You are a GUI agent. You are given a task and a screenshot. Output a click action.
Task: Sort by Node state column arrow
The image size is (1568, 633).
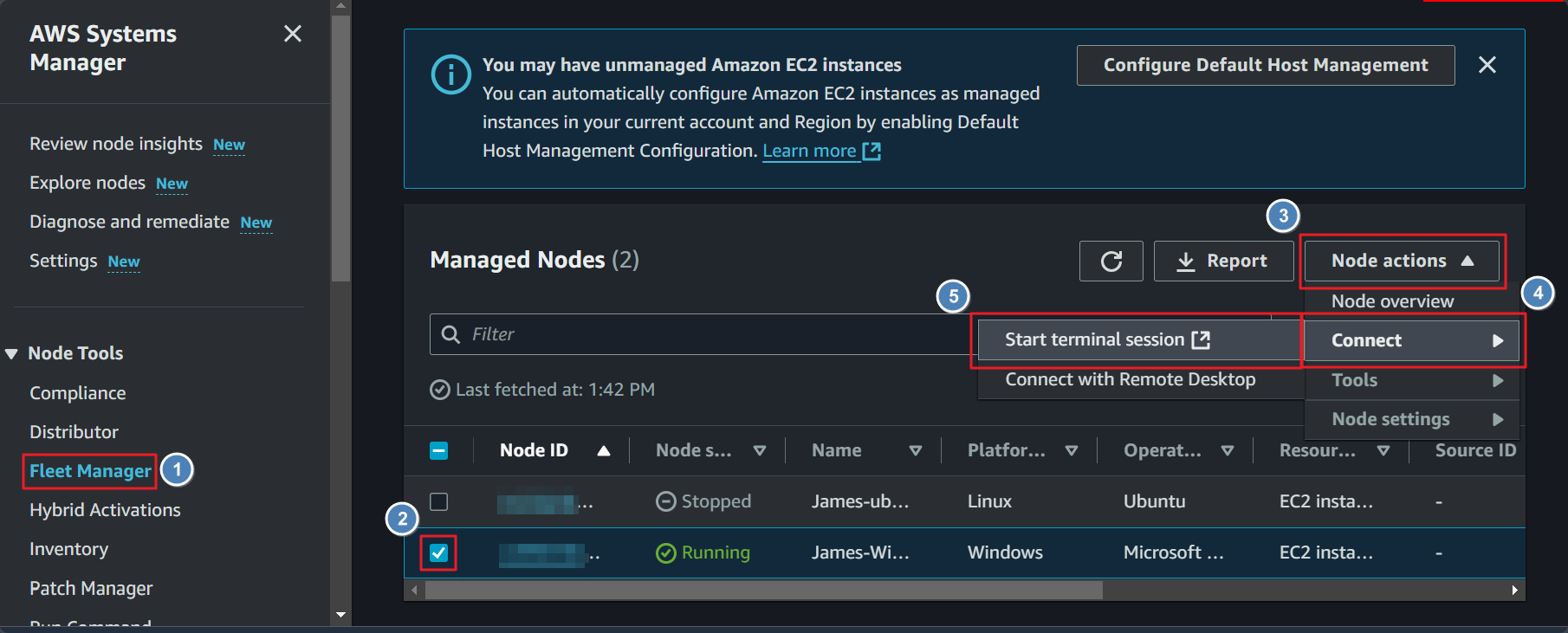coord(760,450)
